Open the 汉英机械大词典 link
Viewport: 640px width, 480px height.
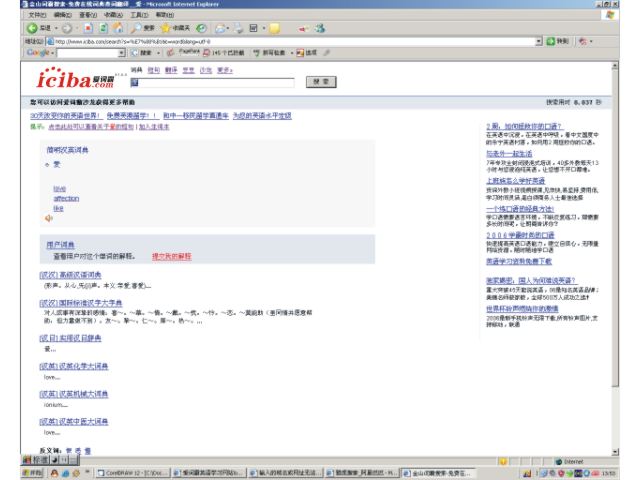point(74,394)
